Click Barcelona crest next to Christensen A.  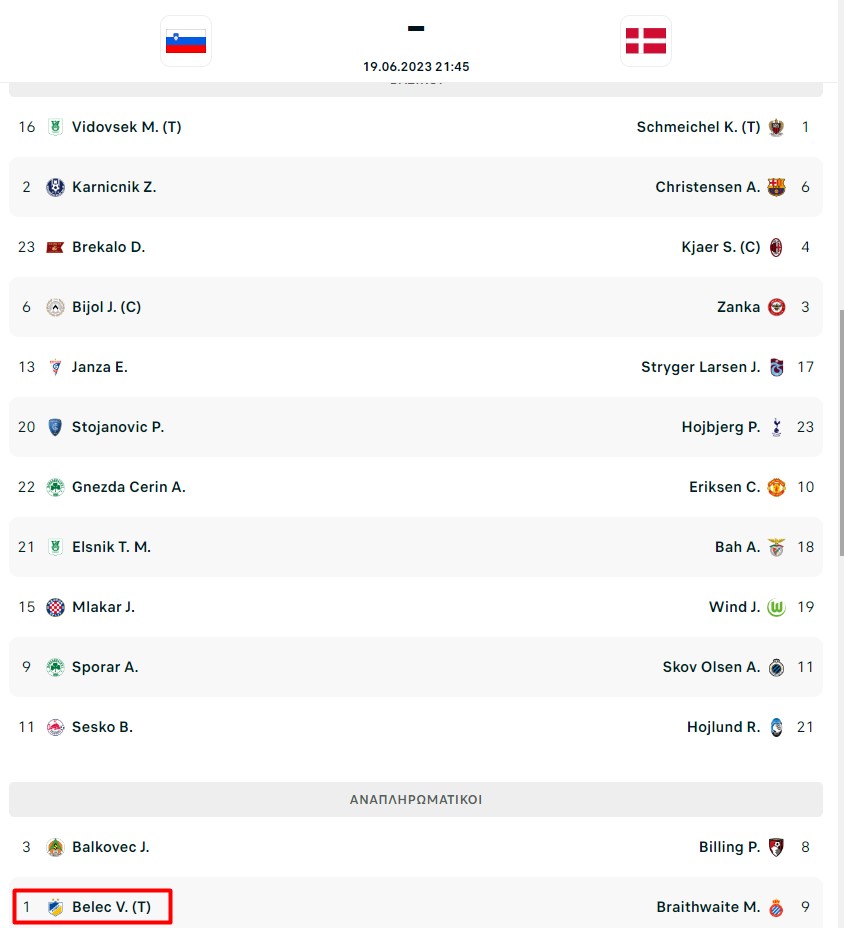(776, 187)
